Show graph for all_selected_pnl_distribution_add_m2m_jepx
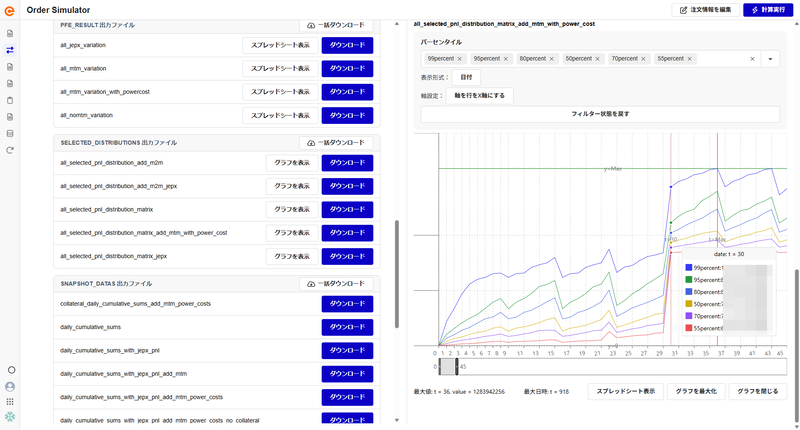Viewport: 800px width, 430px height. (x=292, y=186)
